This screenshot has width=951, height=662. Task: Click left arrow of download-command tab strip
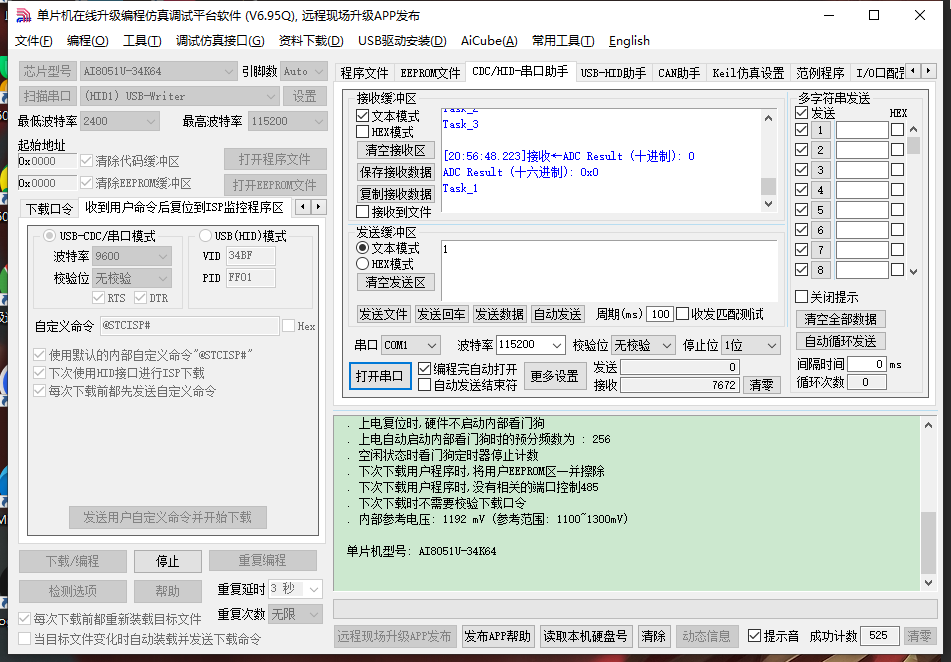[x=303, y=207]
